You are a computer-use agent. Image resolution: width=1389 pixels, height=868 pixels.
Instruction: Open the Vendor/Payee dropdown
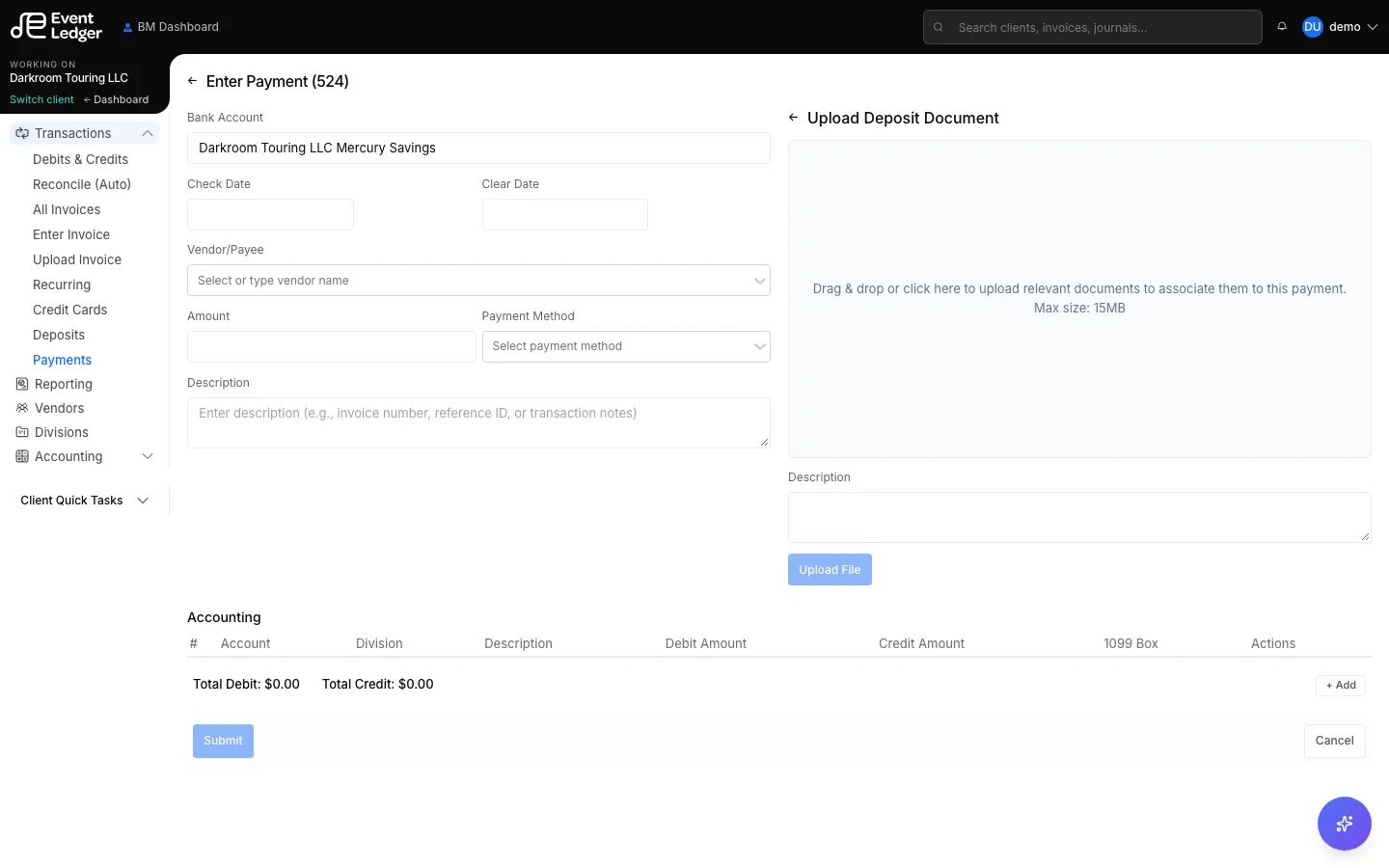coord(478,281)
